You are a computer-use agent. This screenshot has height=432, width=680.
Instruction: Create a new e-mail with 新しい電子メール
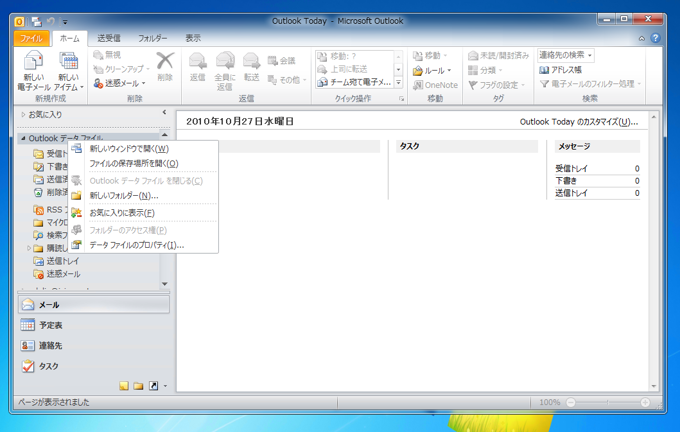[34, 72]
